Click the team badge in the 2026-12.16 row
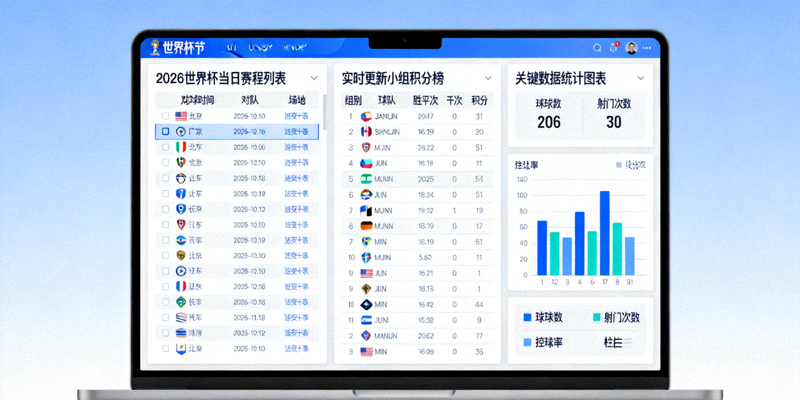The height and width of the screenshot is (400, 800). pos(181,132)
